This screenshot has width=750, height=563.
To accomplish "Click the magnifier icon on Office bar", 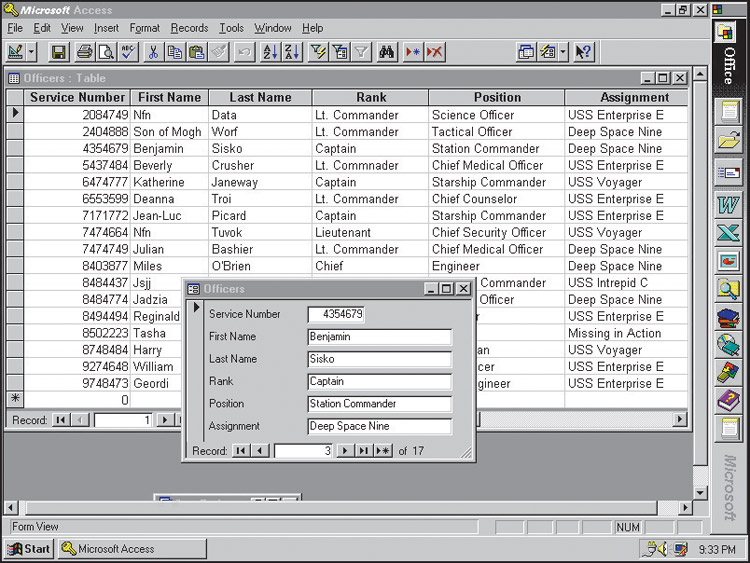I will point(728,289).
